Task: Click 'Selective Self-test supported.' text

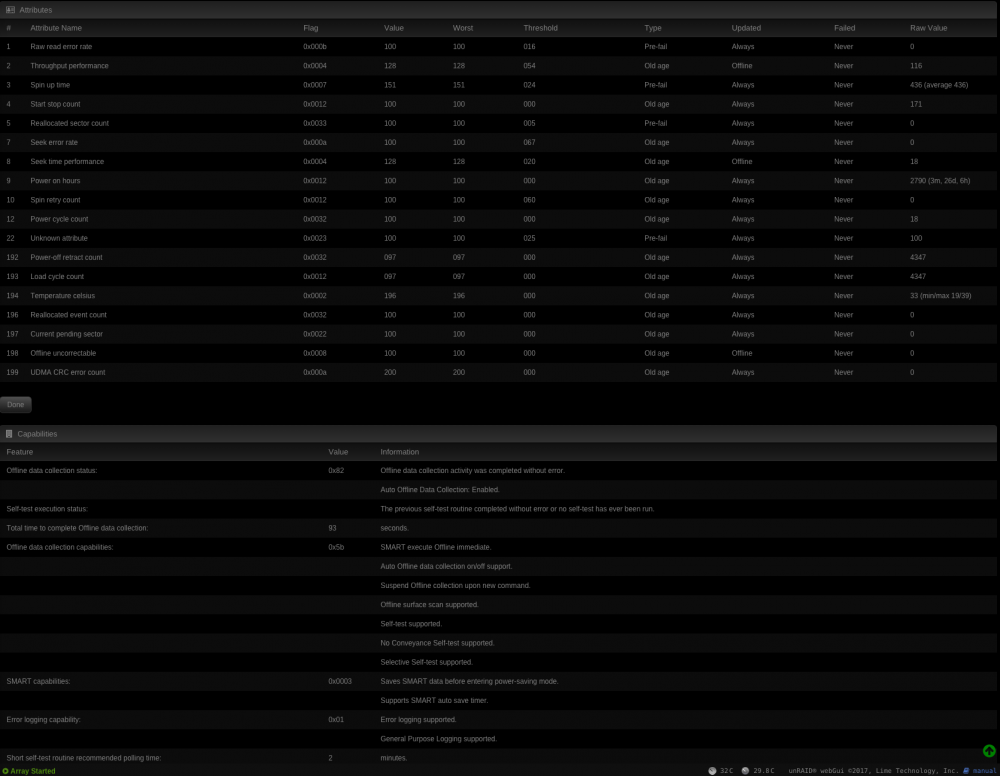Action: [x=427, y=662]
